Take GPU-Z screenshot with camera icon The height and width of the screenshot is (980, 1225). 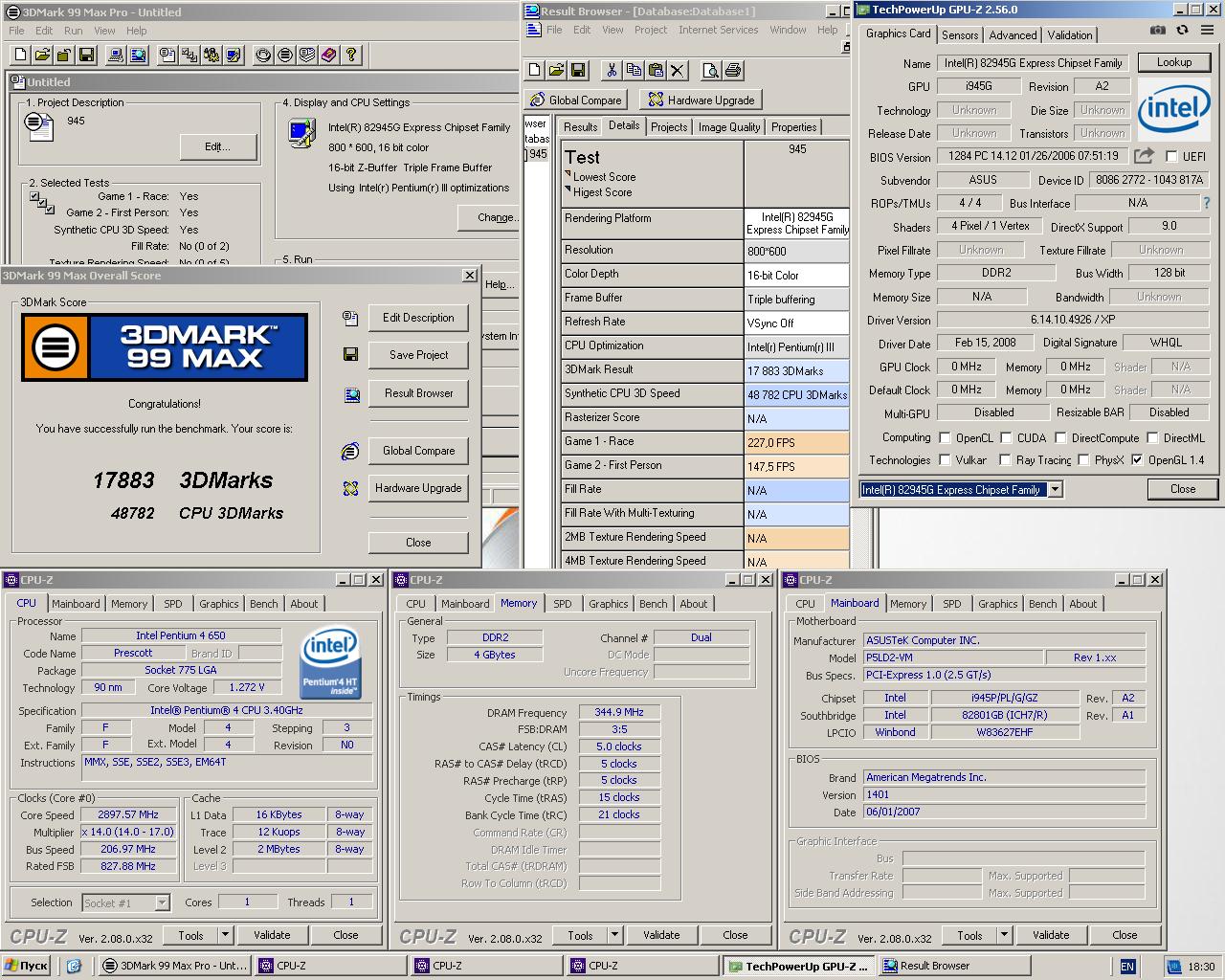(x=1158, y=31)
